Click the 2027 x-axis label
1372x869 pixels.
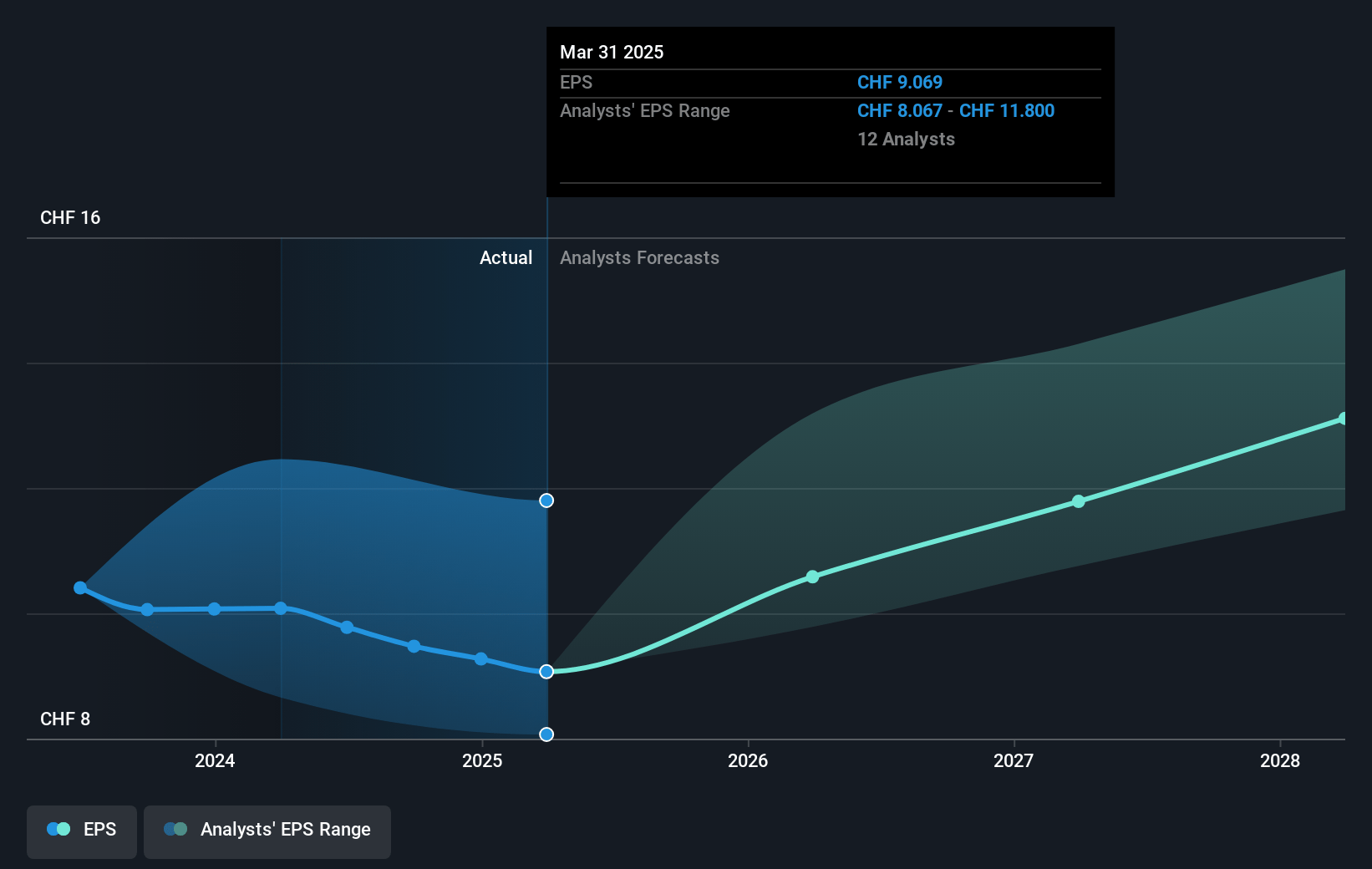tap(1014, 761)
